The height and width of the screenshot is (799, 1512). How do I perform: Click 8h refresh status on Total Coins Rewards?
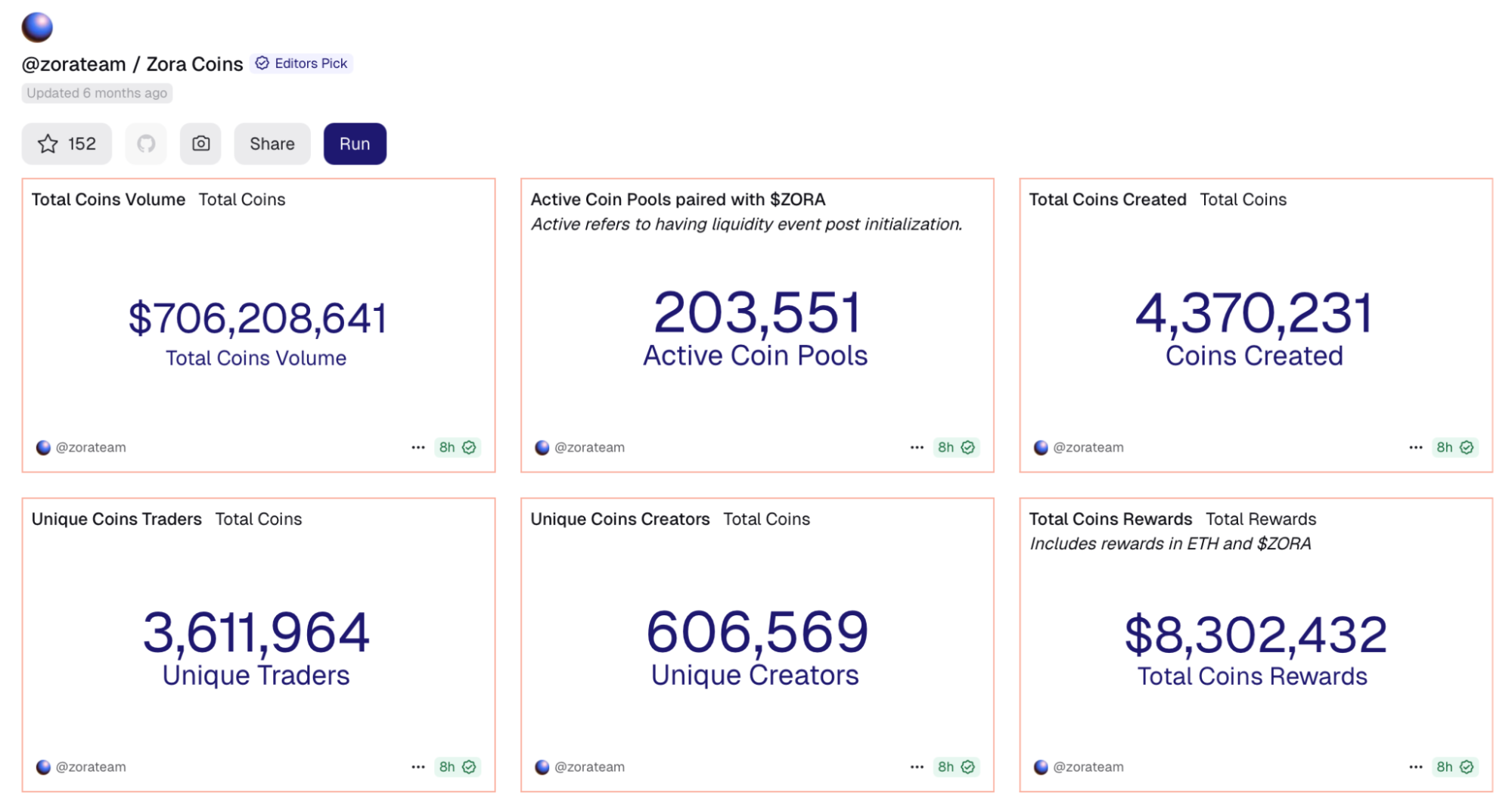[1455, 766]
